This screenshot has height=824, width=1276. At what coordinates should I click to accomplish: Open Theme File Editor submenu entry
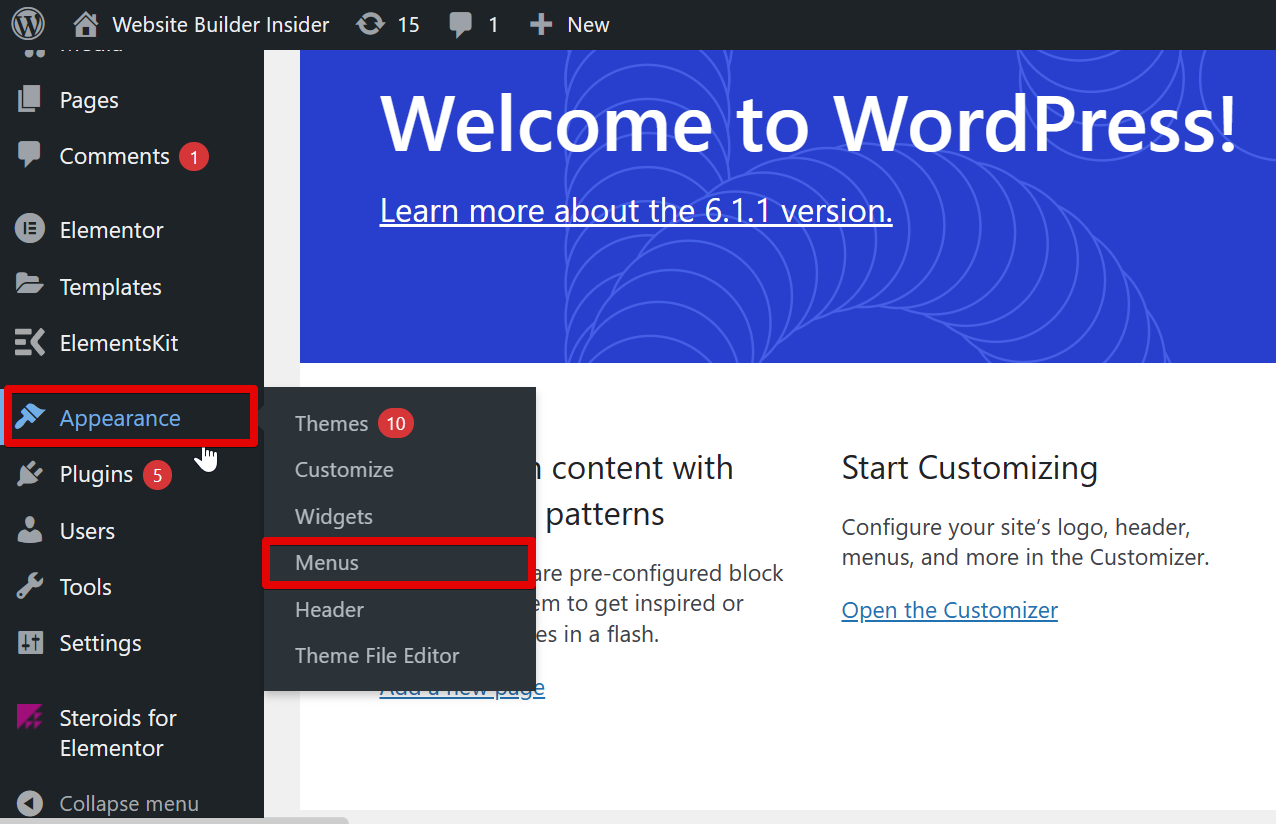tap(377, 656)
